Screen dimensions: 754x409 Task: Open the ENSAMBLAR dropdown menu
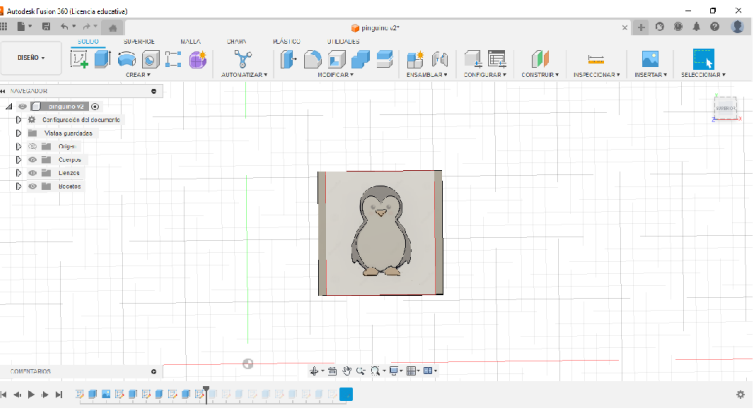tap(427, 75)
